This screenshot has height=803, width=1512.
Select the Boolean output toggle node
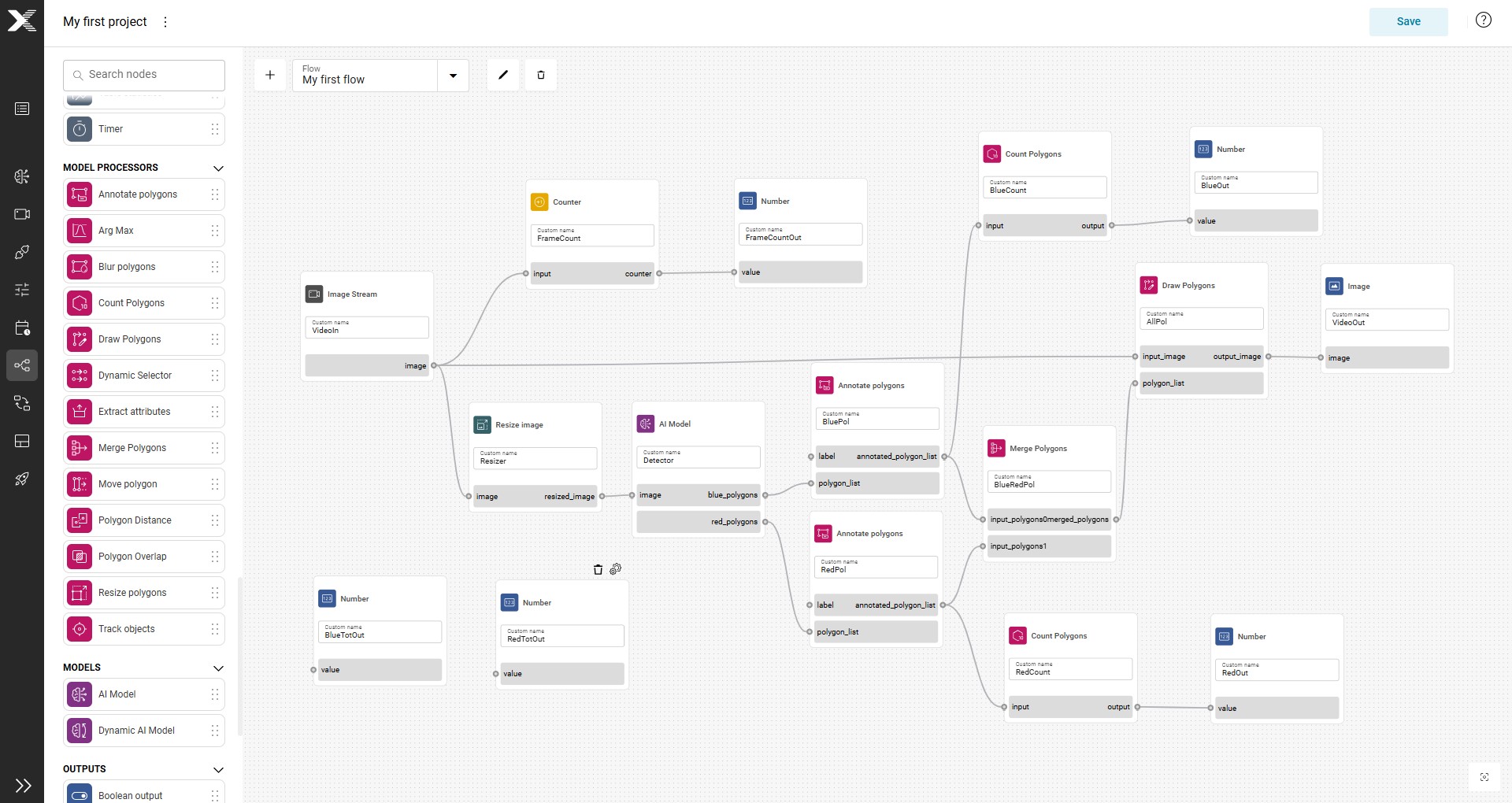coord(144,791)
